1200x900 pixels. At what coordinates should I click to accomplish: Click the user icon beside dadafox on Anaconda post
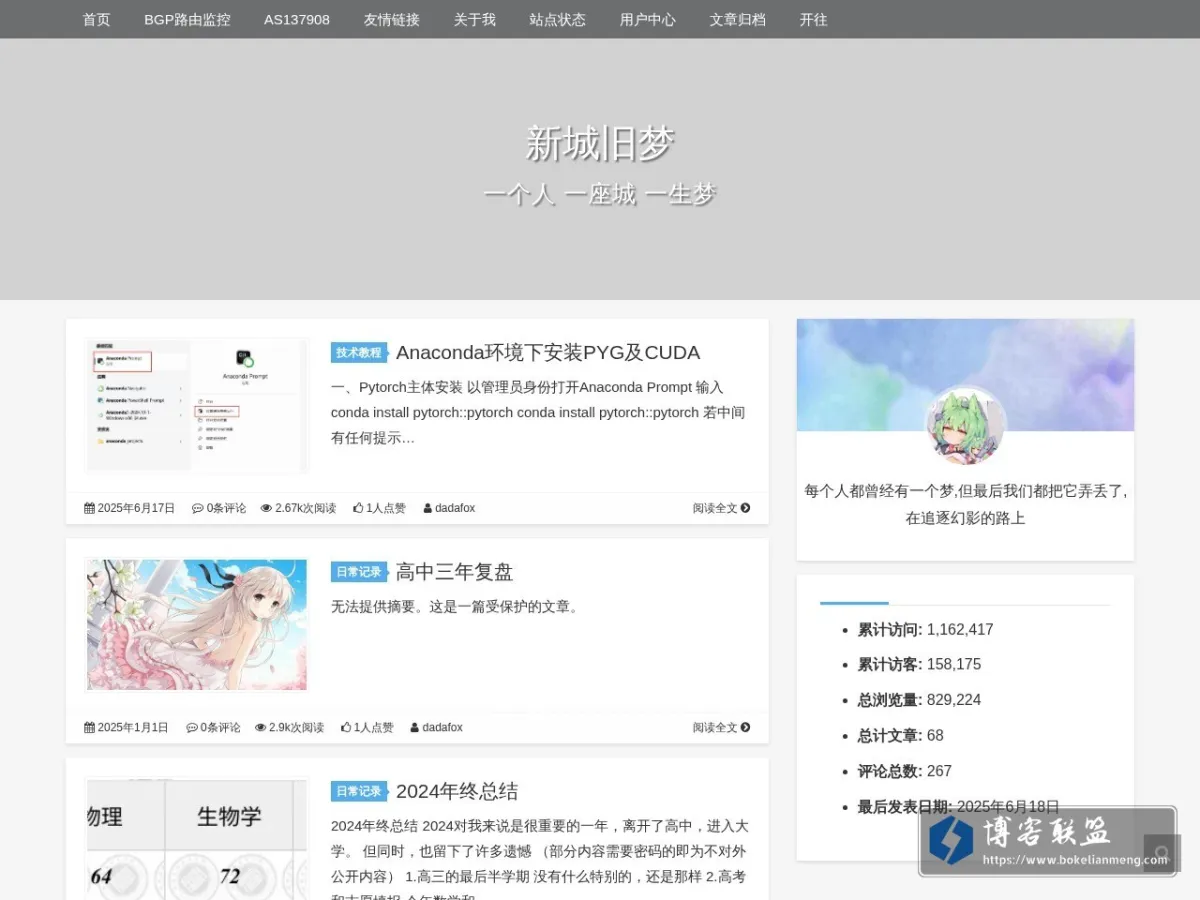click(428, 508)
